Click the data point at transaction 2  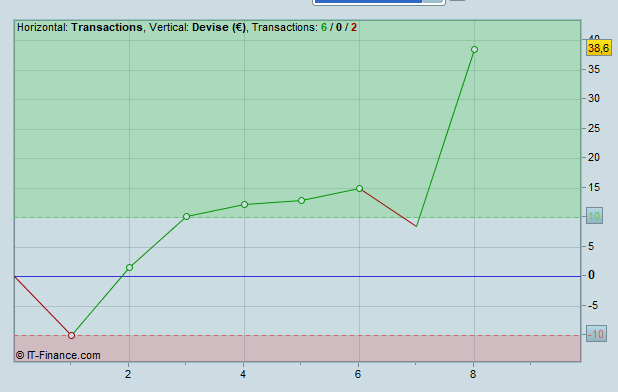(x=129, y=268)
